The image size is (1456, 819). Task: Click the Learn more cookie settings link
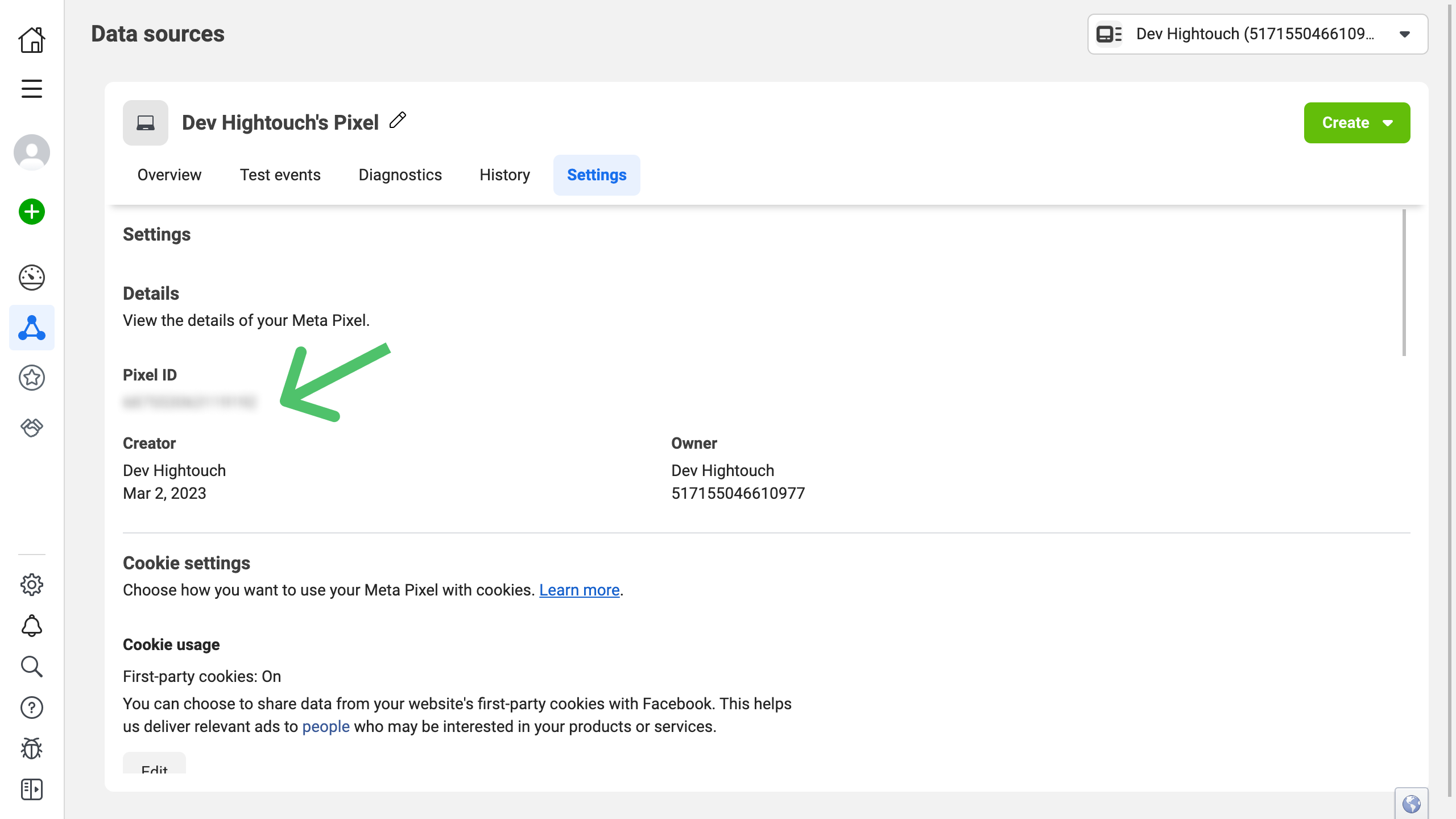tap(579, 590)
